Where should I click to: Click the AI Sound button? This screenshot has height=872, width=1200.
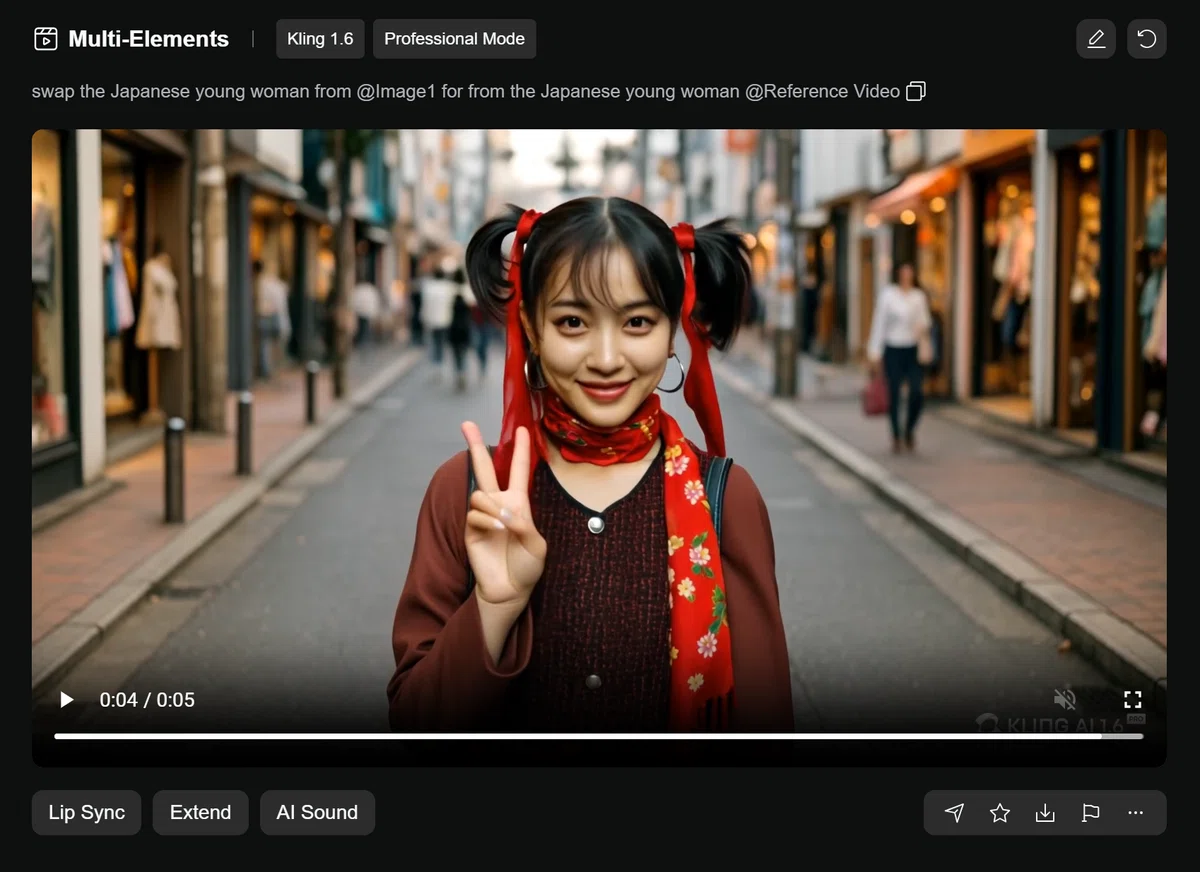[x=317, y=812]
